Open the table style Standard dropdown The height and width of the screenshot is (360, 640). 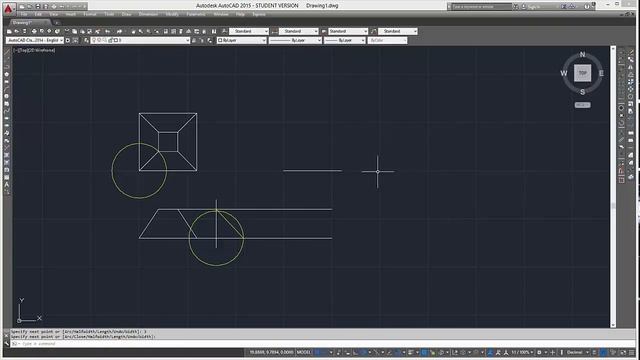coord(348,31)
